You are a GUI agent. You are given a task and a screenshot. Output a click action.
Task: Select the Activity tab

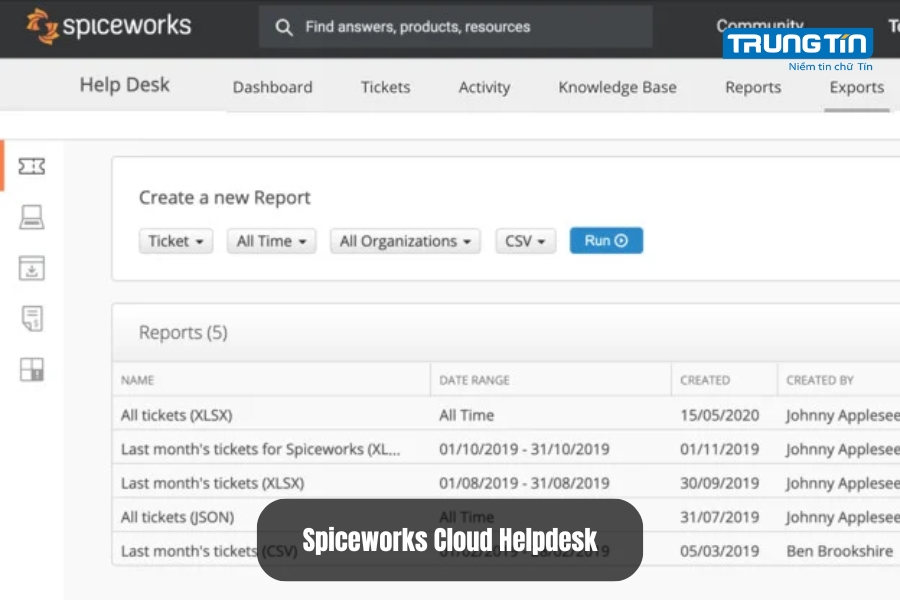pyautogui.click(x=484, y=88)
